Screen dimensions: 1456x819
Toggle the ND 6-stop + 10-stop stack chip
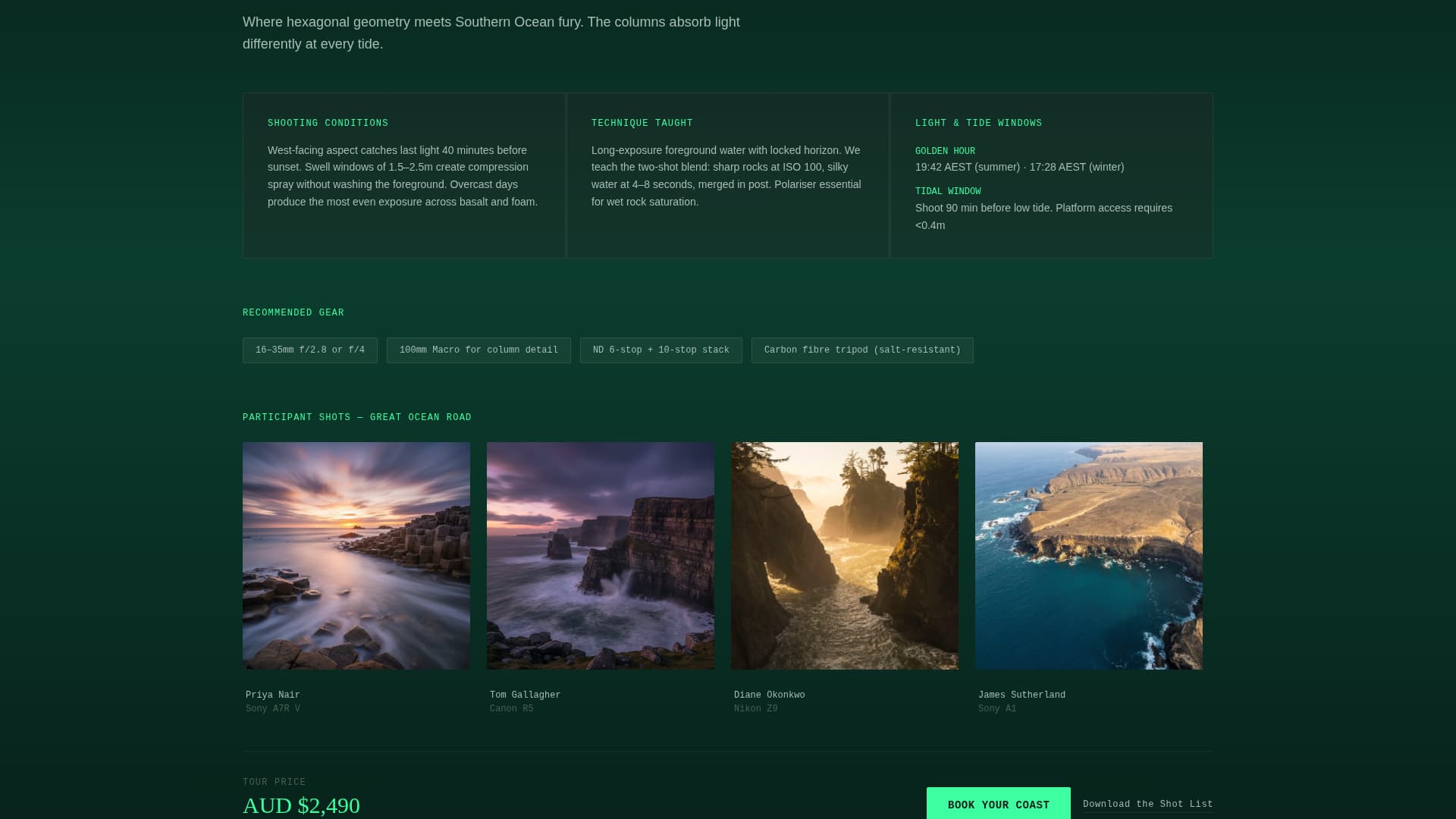661,350
